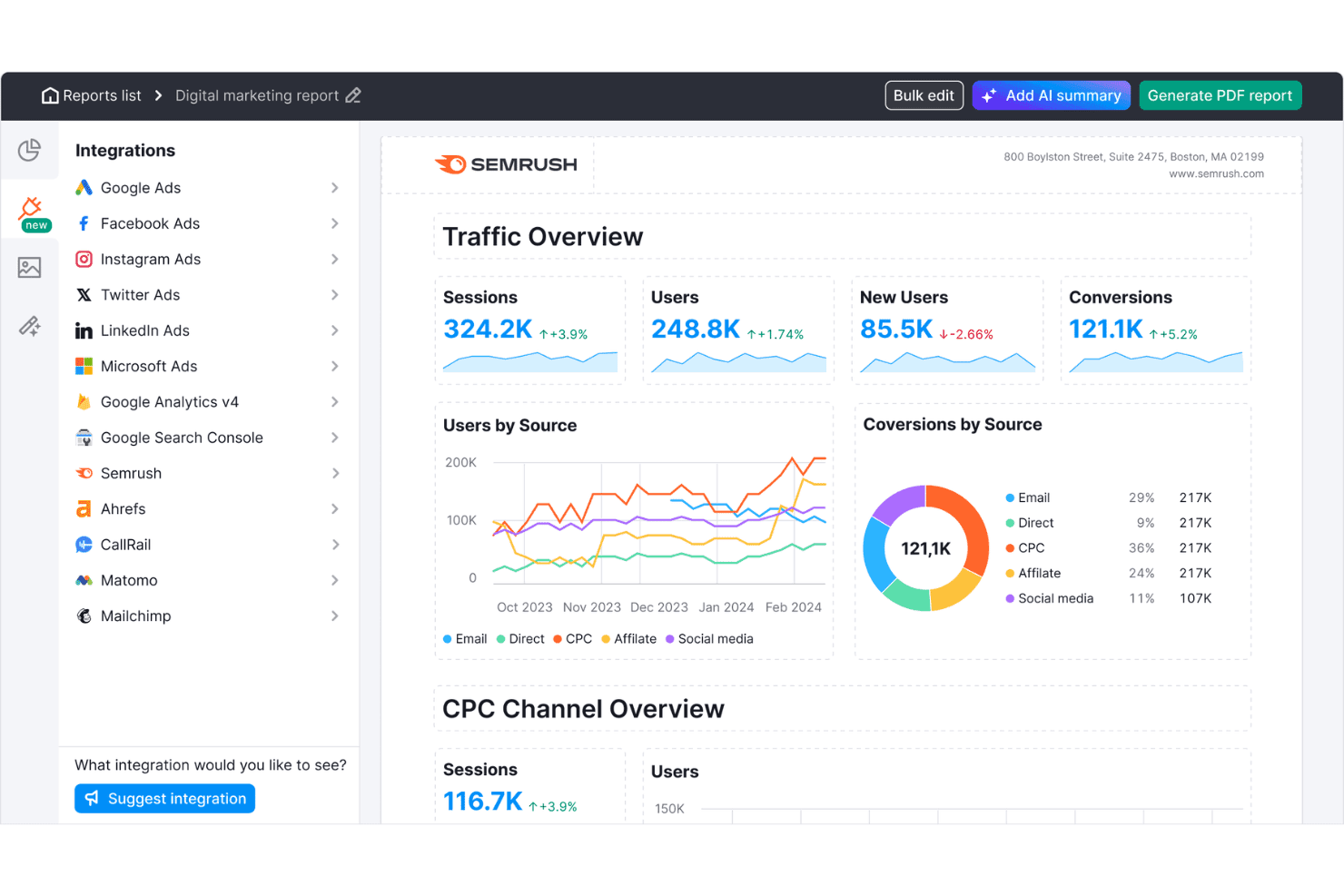Expand the Semrush integration chevron
The width and height of the screenshot is (1344, 896).
click(x=335, y=473)
